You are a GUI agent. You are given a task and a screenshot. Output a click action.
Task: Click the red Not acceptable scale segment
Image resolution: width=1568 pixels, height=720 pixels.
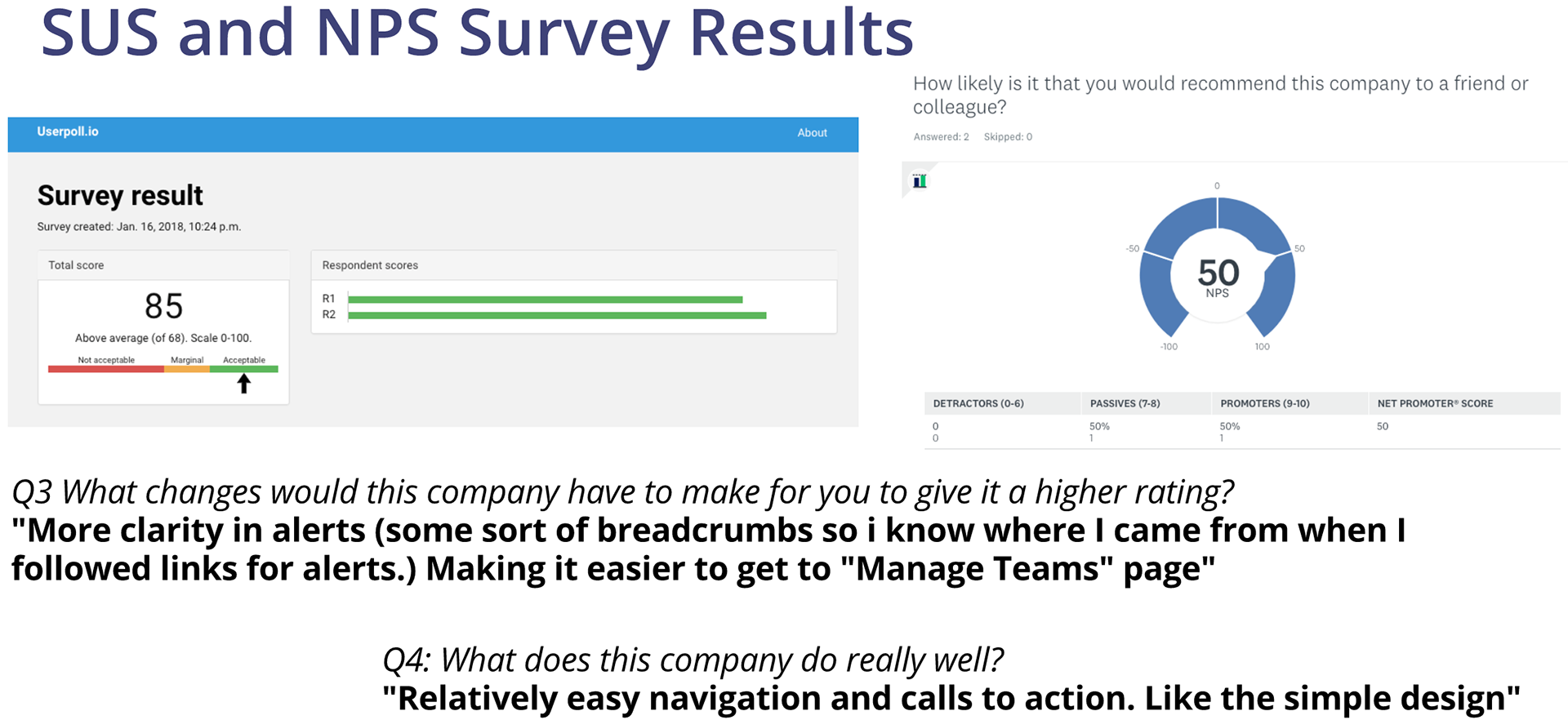point(106,369)
